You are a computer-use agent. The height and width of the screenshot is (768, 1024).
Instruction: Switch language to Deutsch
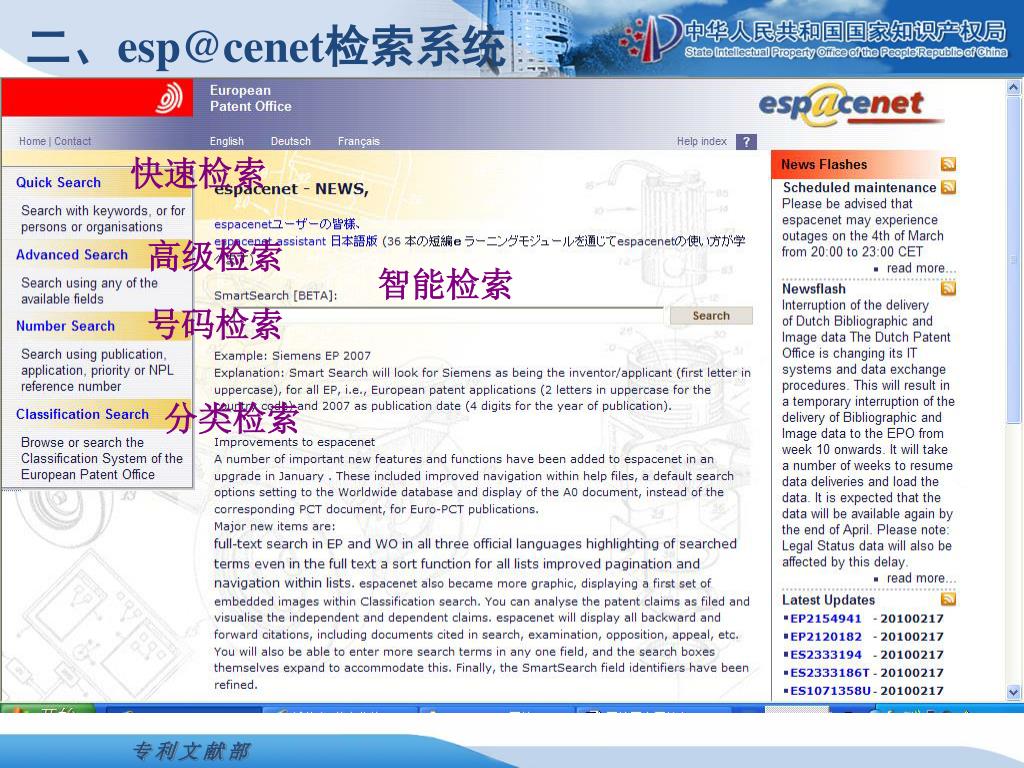click(x=291, y=141)
